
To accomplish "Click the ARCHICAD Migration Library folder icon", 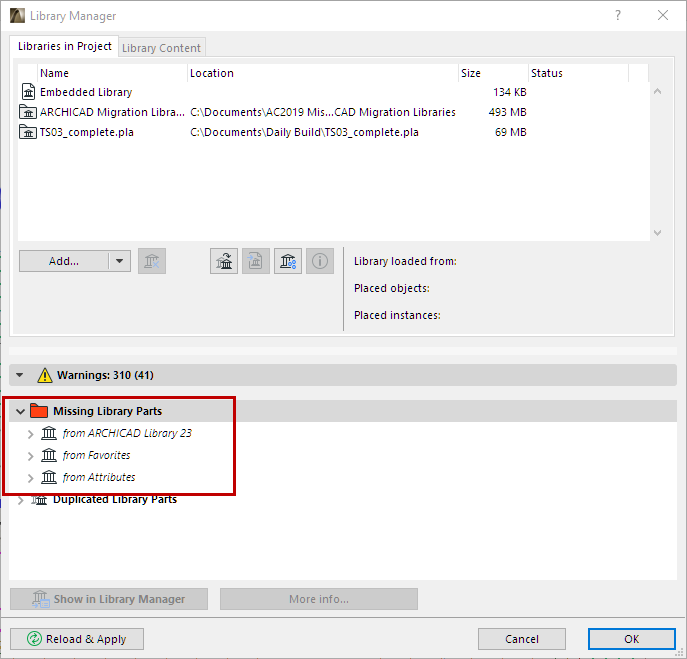I will click(28, 112).
